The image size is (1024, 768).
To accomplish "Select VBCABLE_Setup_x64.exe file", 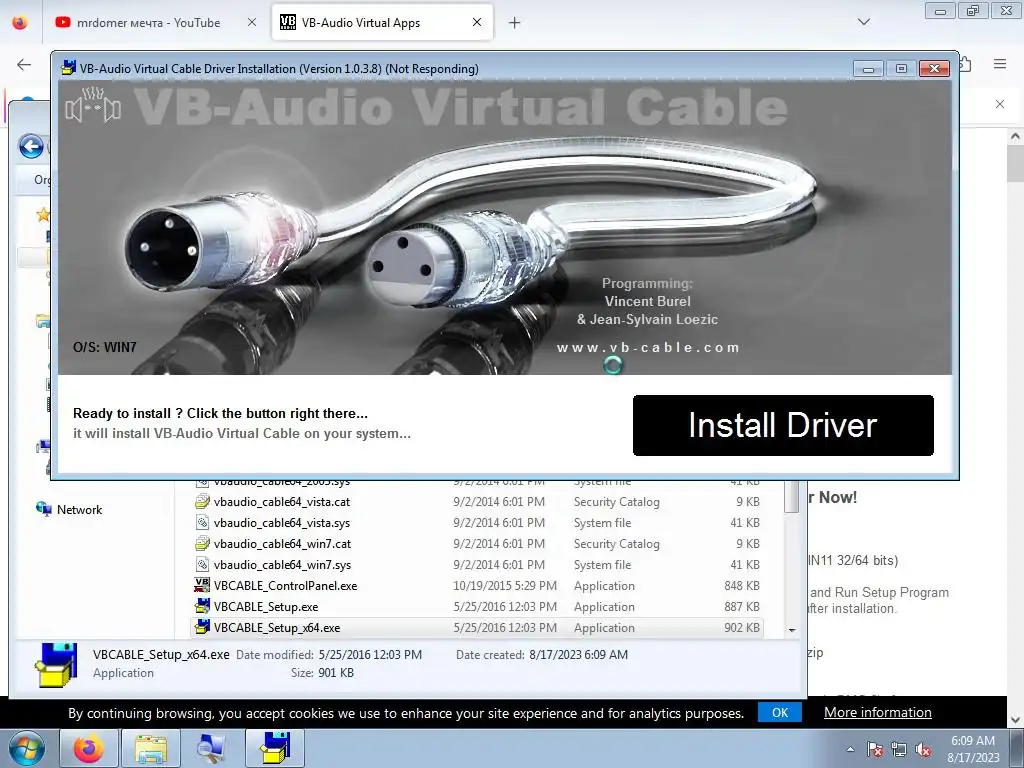I will [477, 627].
